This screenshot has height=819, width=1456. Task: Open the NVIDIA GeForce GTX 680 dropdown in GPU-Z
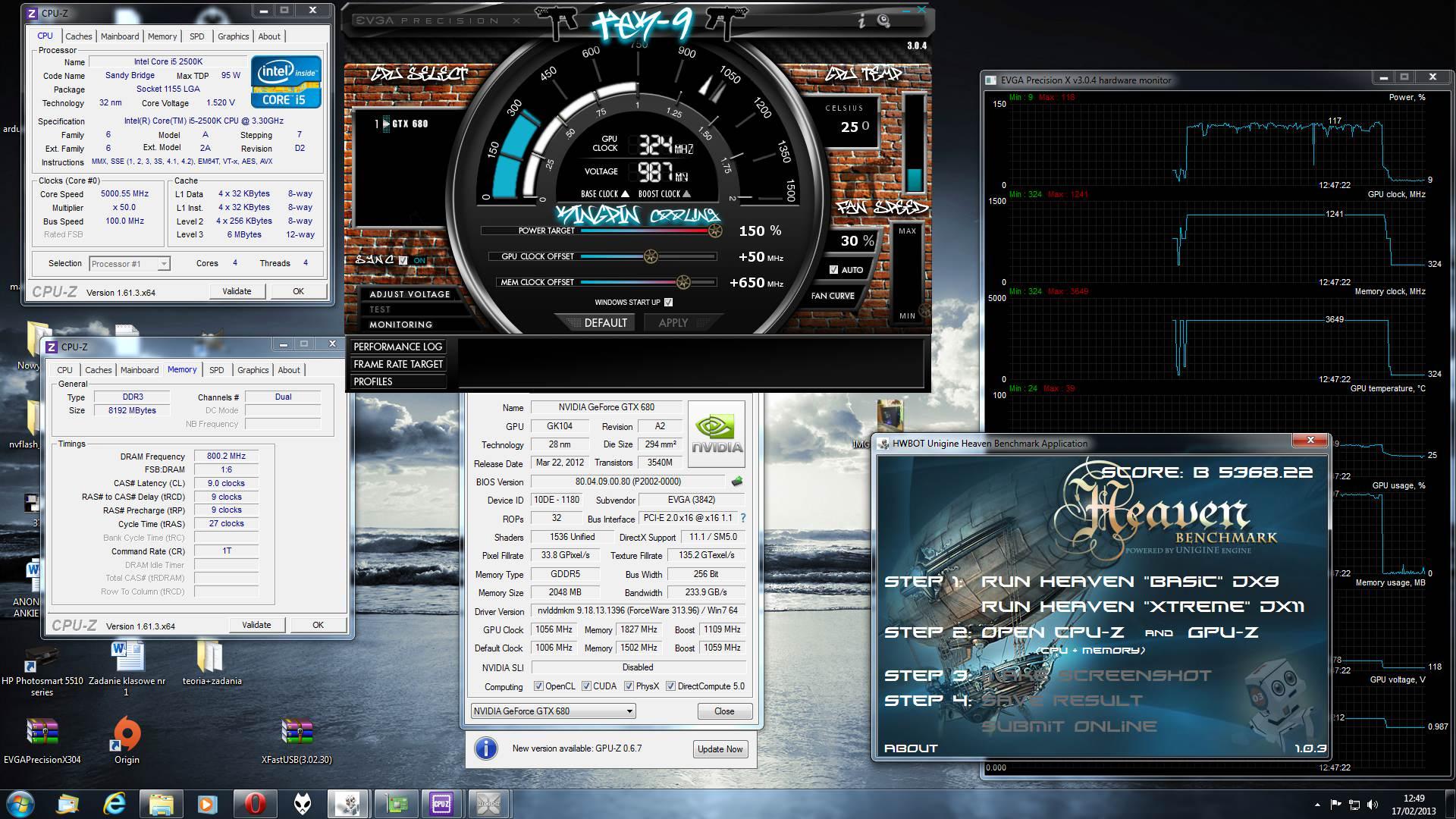coord(553,711)
